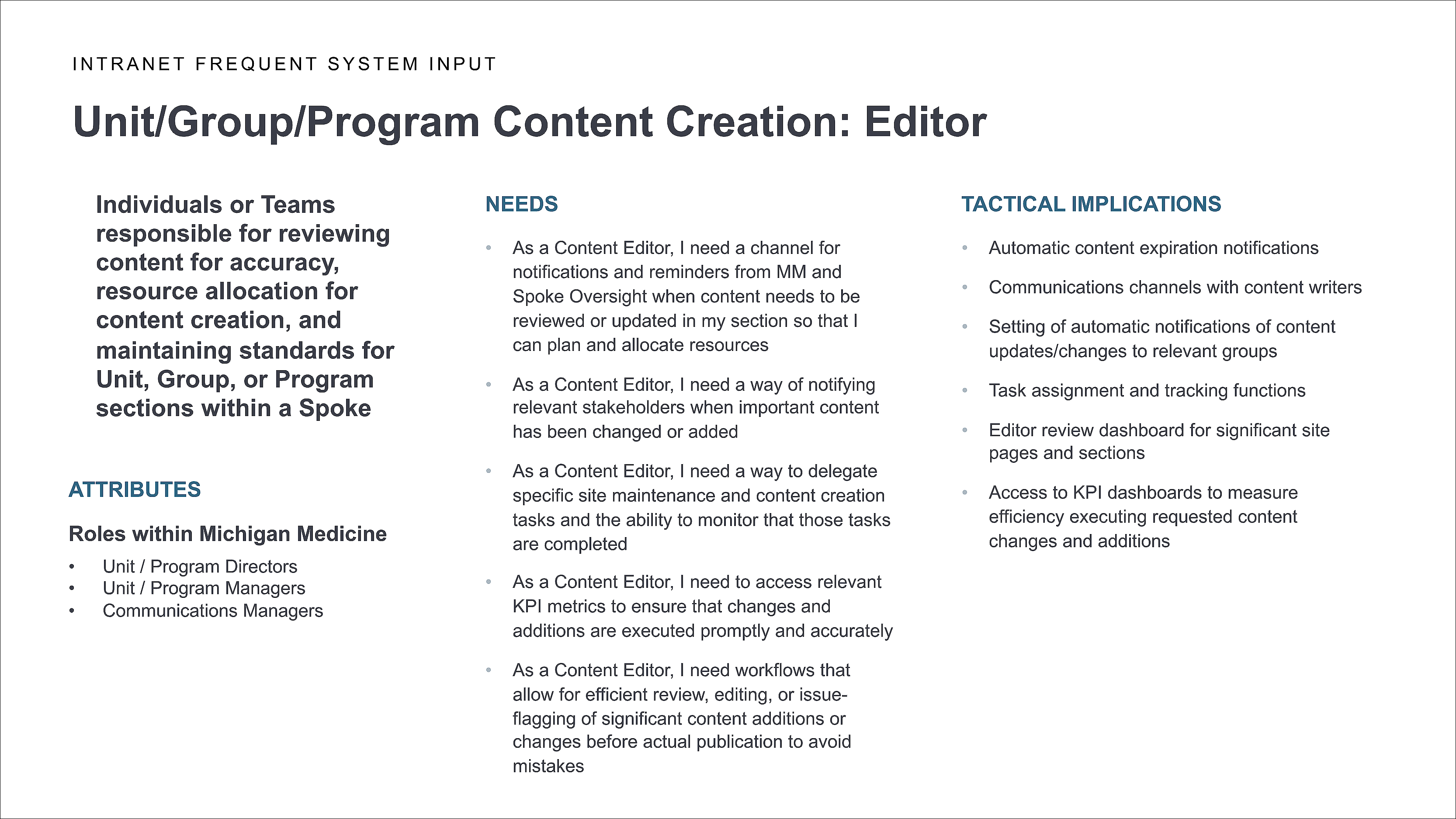Click 'Communications Managers' bullet item

point(212,611)
